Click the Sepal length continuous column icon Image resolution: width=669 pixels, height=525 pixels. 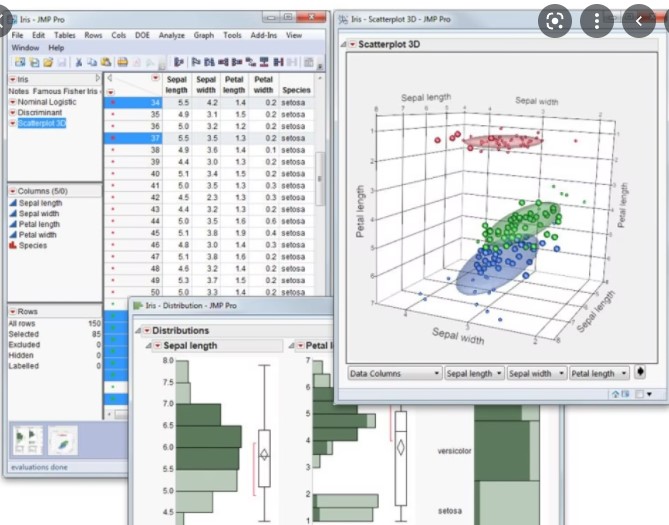point(13,203)
